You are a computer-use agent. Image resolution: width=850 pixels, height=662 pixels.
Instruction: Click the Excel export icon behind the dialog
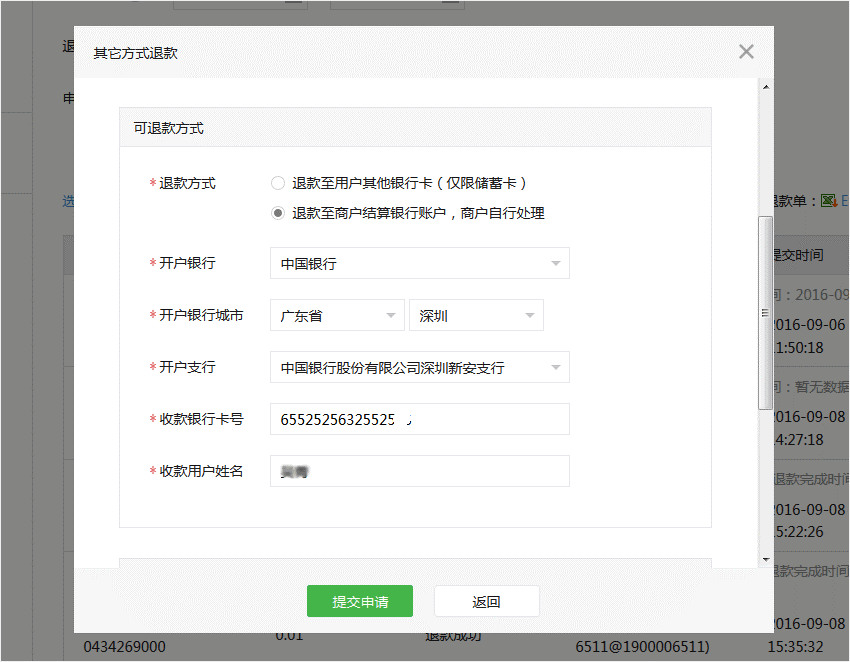[829, 201]
